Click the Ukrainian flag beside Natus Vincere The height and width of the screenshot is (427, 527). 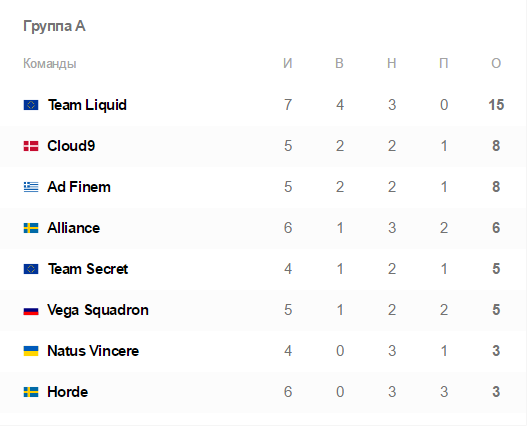point(31,351)
